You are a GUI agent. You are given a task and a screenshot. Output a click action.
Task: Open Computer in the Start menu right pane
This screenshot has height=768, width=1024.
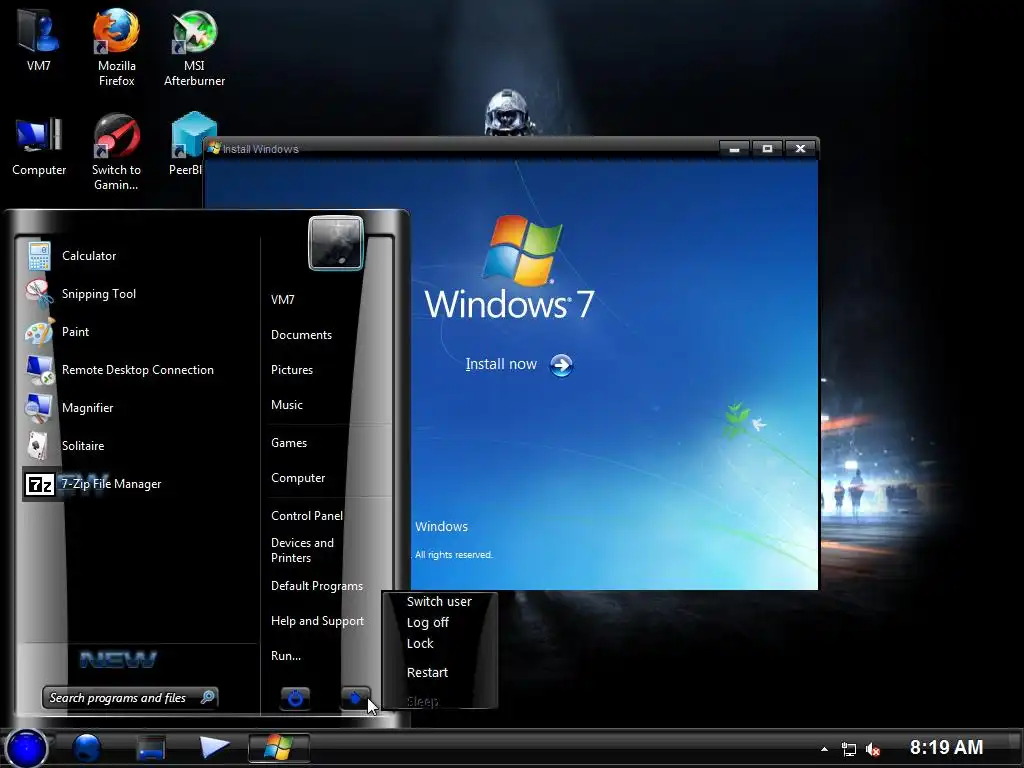tap(298, 478)
